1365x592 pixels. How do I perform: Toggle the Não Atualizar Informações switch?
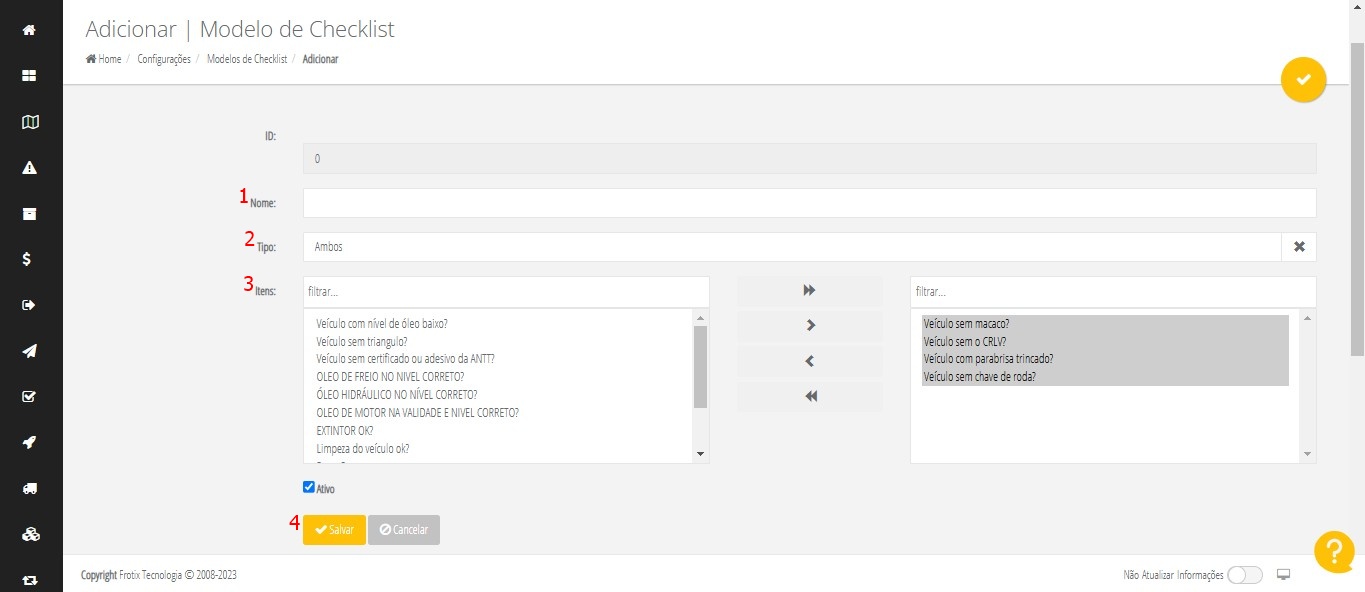click(x=1245, y=575)
